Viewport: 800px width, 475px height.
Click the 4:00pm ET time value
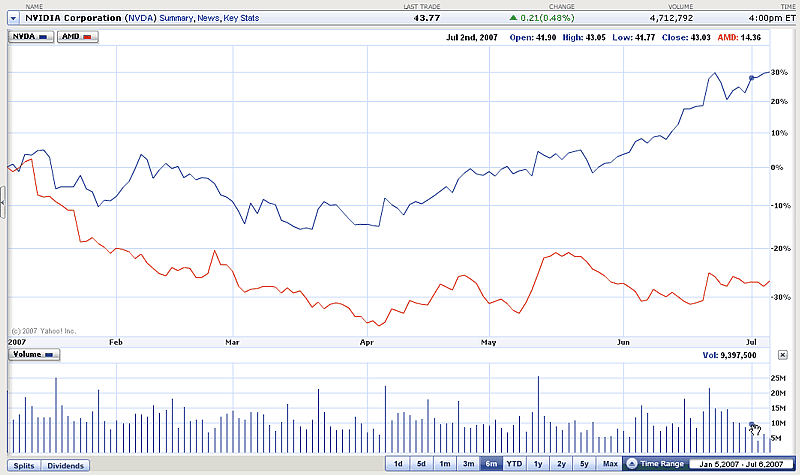coord(772,18)
